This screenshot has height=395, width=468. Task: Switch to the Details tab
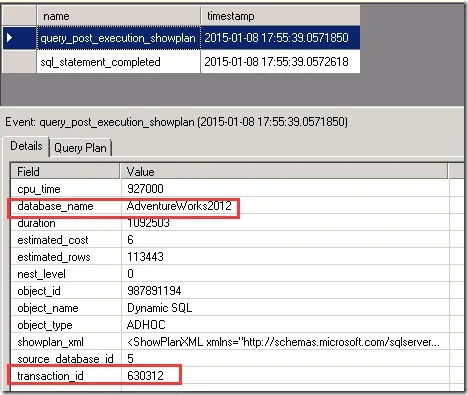pos(26,146)
